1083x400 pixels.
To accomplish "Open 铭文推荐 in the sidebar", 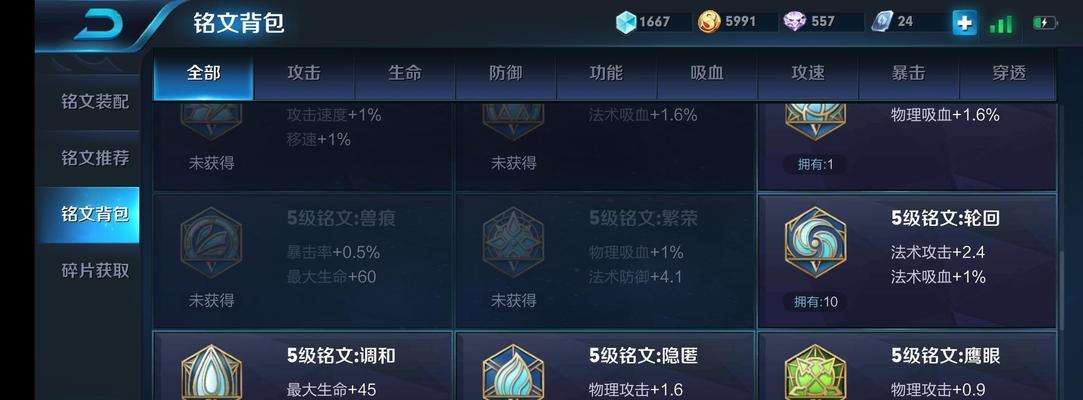I will [95, 158].
